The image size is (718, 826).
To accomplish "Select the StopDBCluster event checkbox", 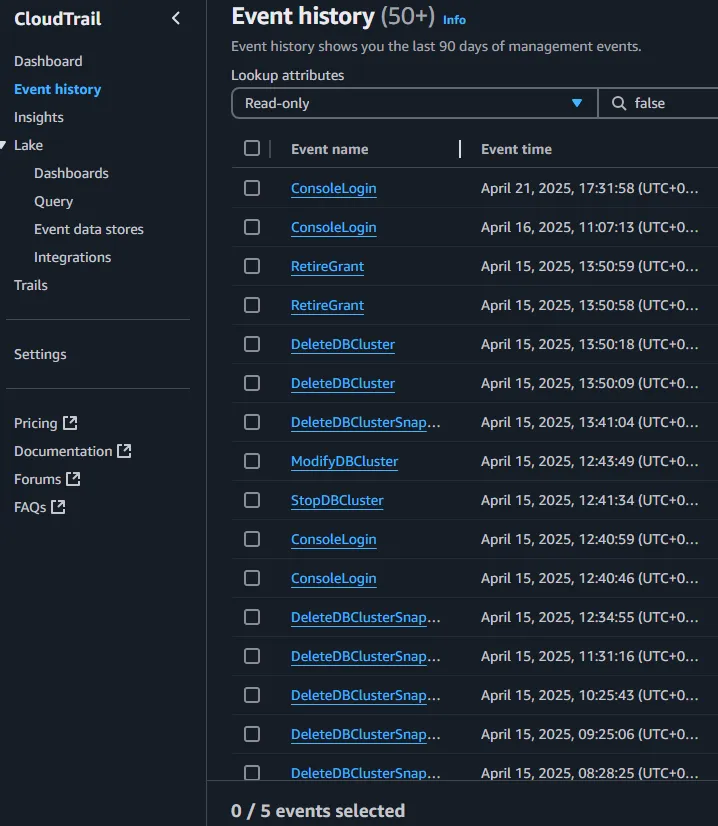I will (252, 500).
